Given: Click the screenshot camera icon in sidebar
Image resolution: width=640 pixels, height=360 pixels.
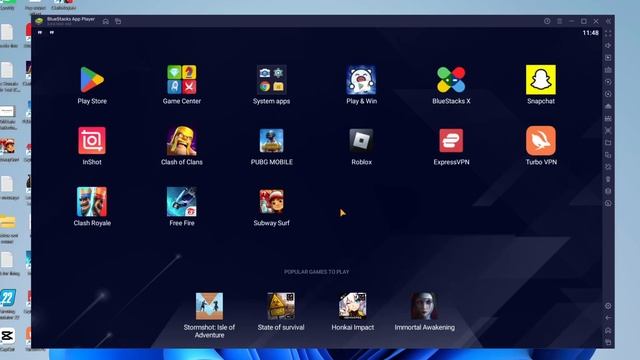Looking at the screenshot, I should pos(608,70).
